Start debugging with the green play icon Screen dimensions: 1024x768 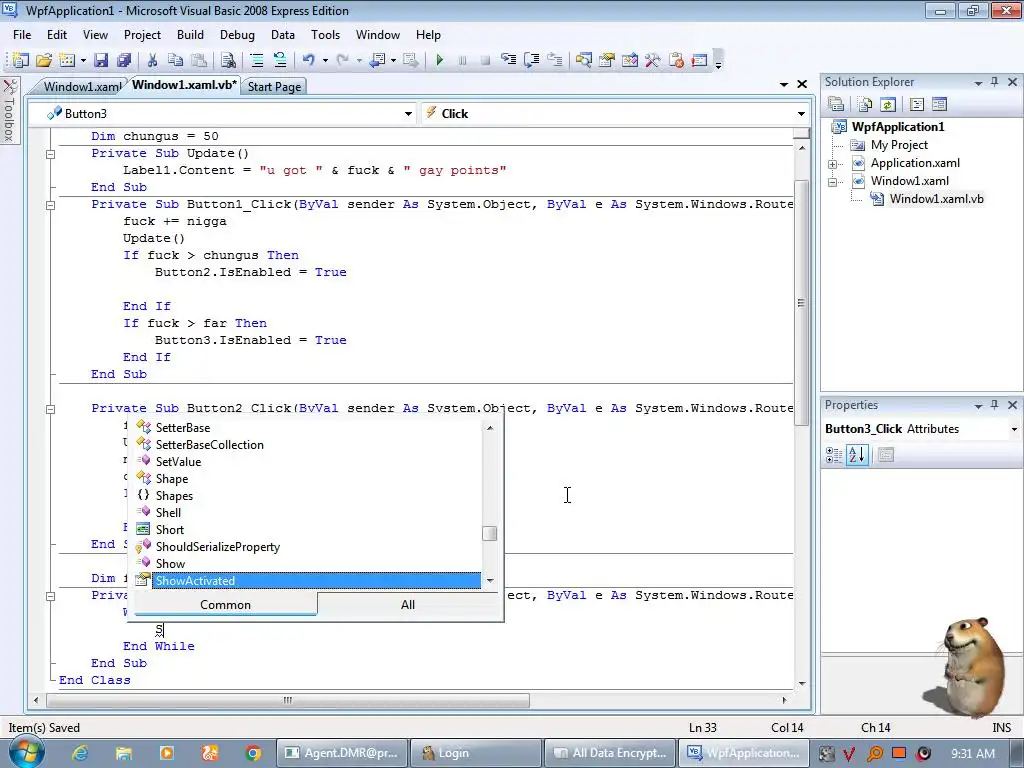coord(440,60)
